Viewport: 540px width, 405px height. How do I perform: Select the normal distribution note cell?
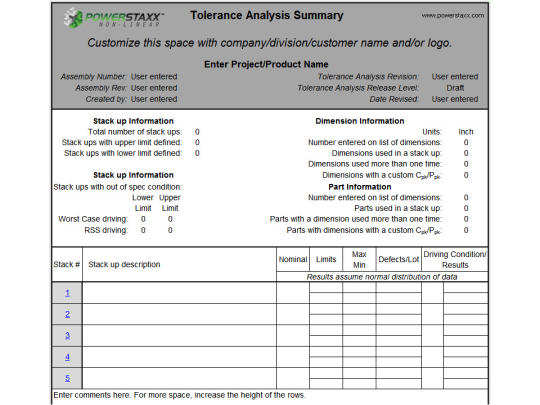[382, 277]
